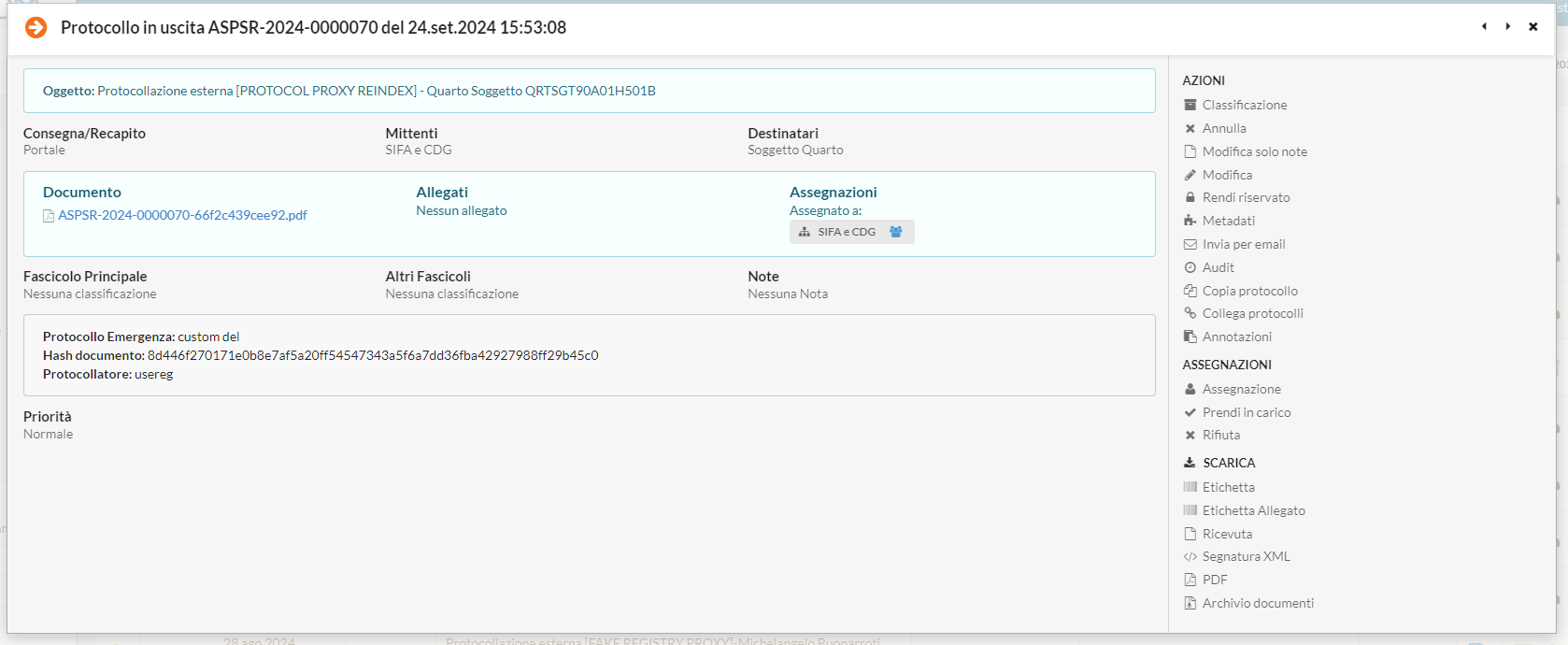
Task: Click the Audit clock icon
Action: tap(1190, 267)
